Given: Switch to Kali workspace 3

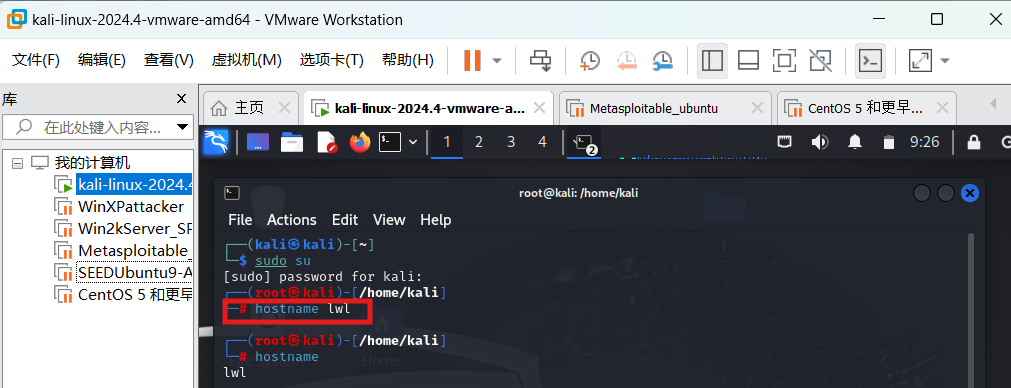Looking at the screenshot, I should click(x=511, y=142).
